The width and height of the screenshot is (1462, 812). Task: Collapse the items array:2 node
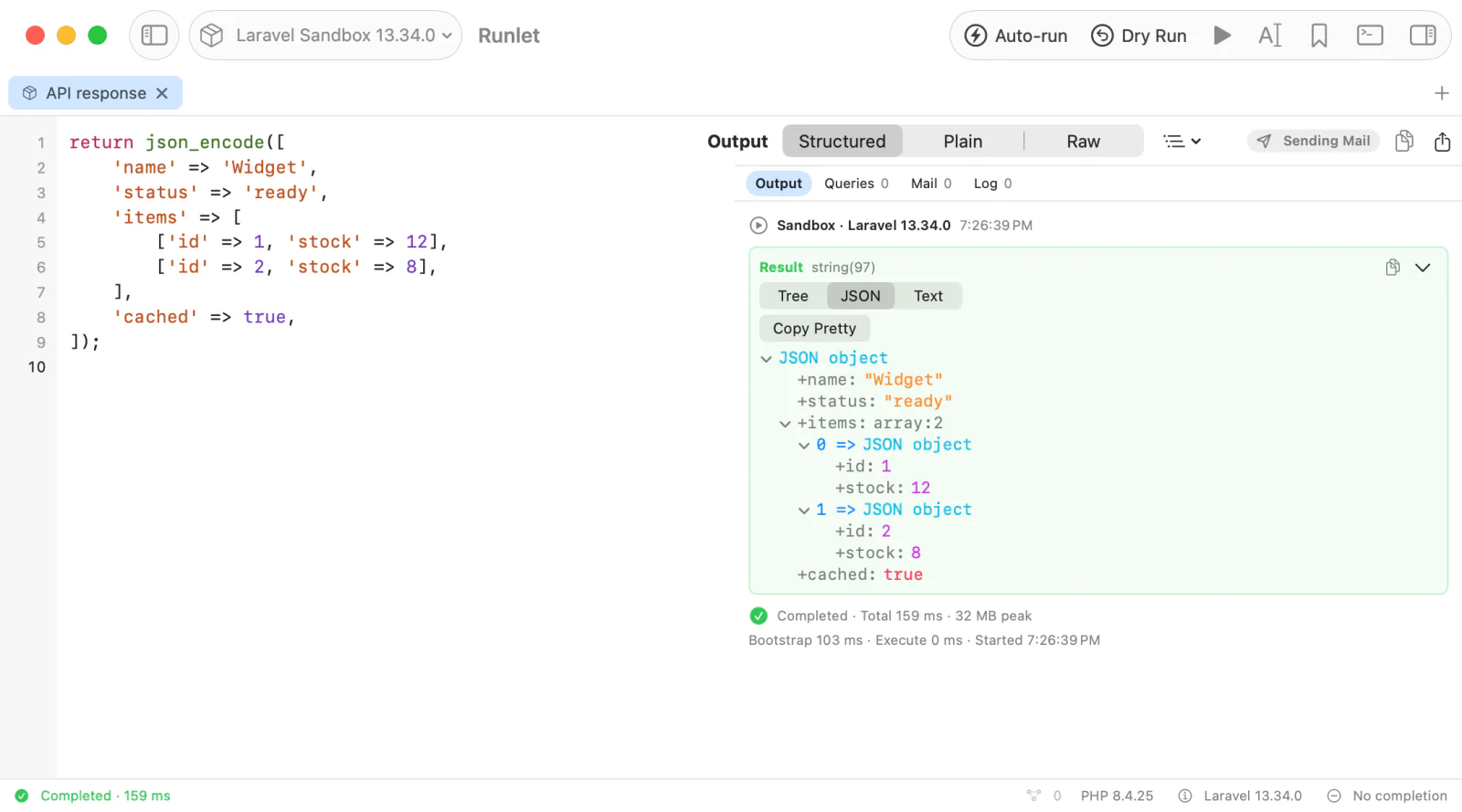pyautogui.click(x=785, y=424)
